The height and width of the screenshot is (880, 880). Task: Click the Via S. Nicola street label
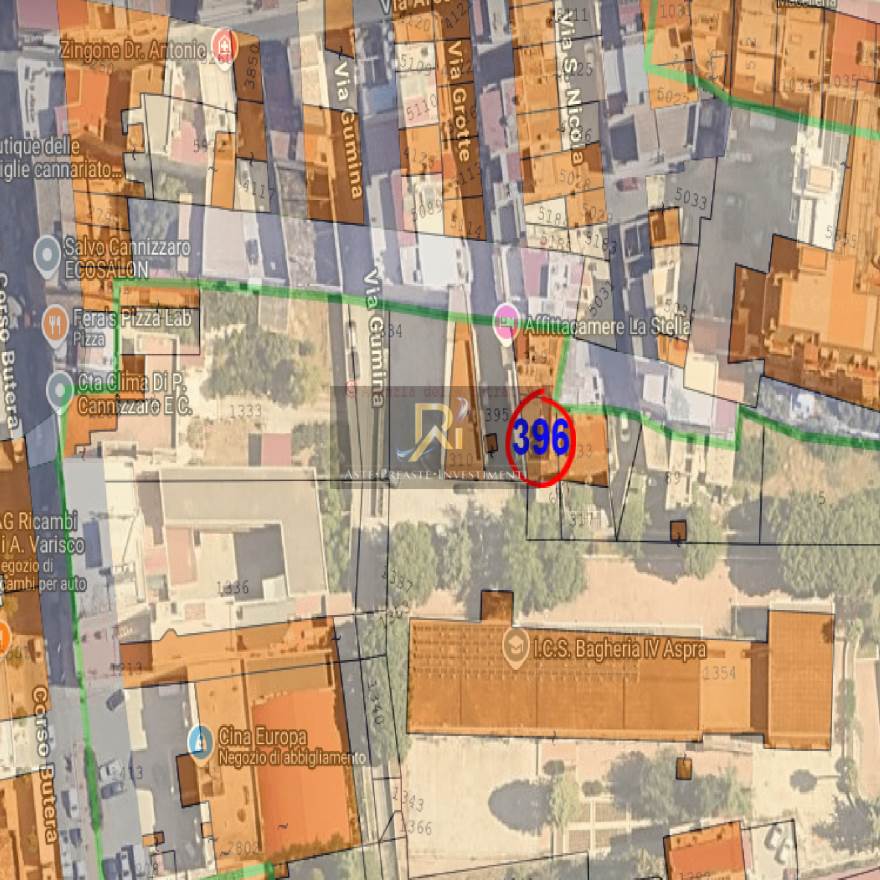point(571,91)
